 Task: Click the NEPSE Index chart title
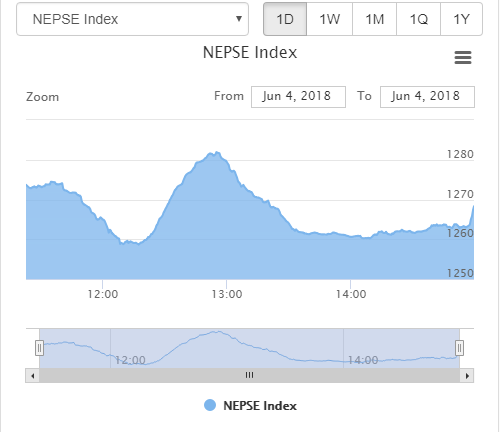(x=250, y=52)
